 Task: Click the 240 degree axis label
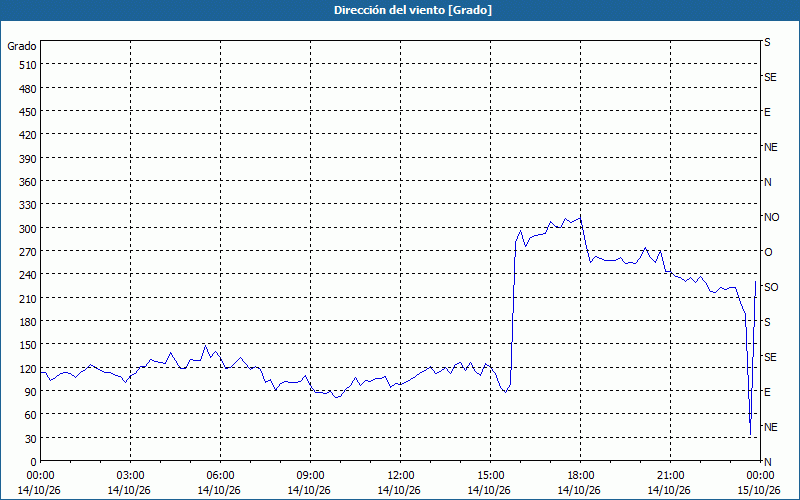28,275
